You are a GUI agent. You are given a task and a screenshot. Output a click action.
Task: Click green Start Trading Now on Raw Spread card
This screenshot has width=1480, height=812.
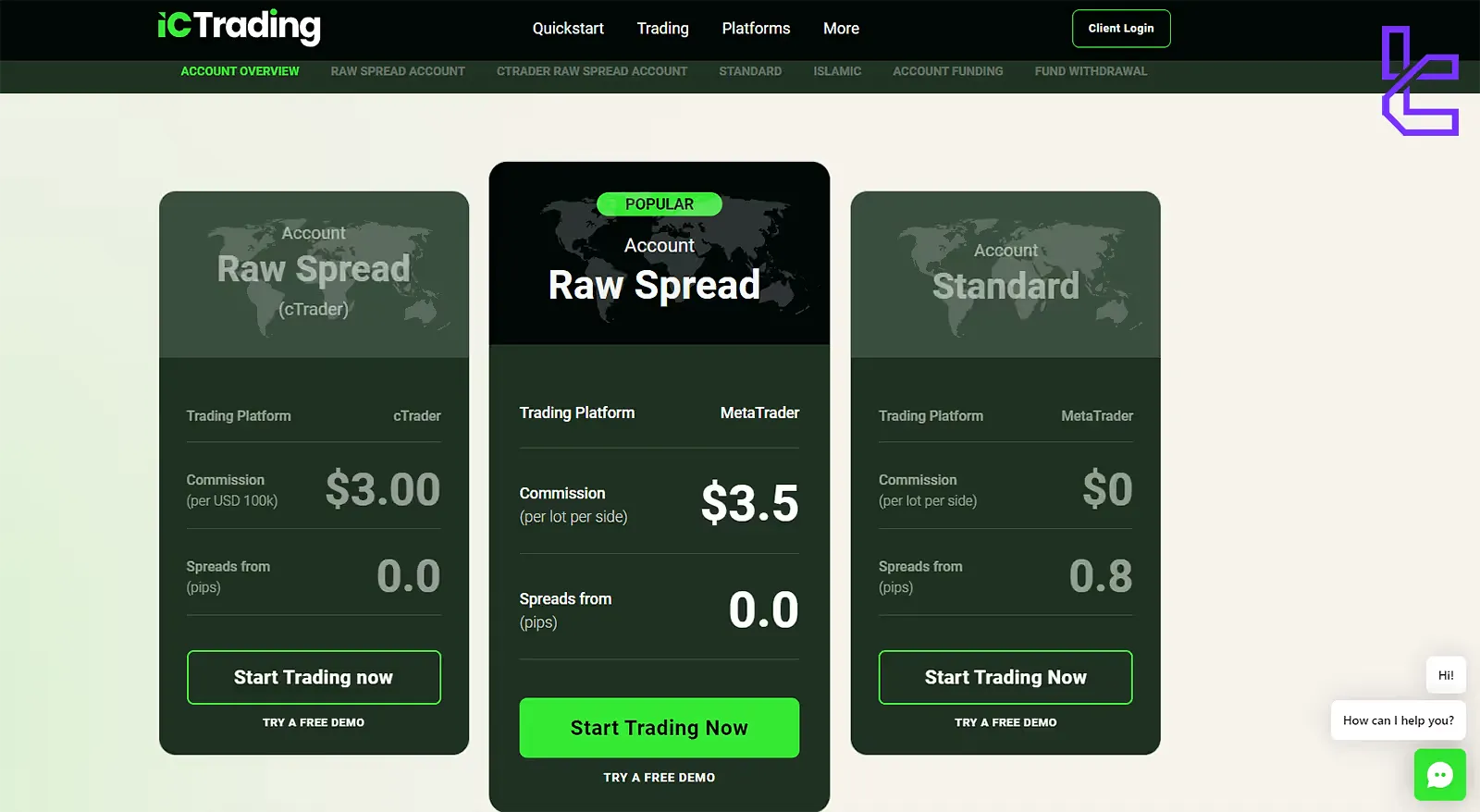660,728
